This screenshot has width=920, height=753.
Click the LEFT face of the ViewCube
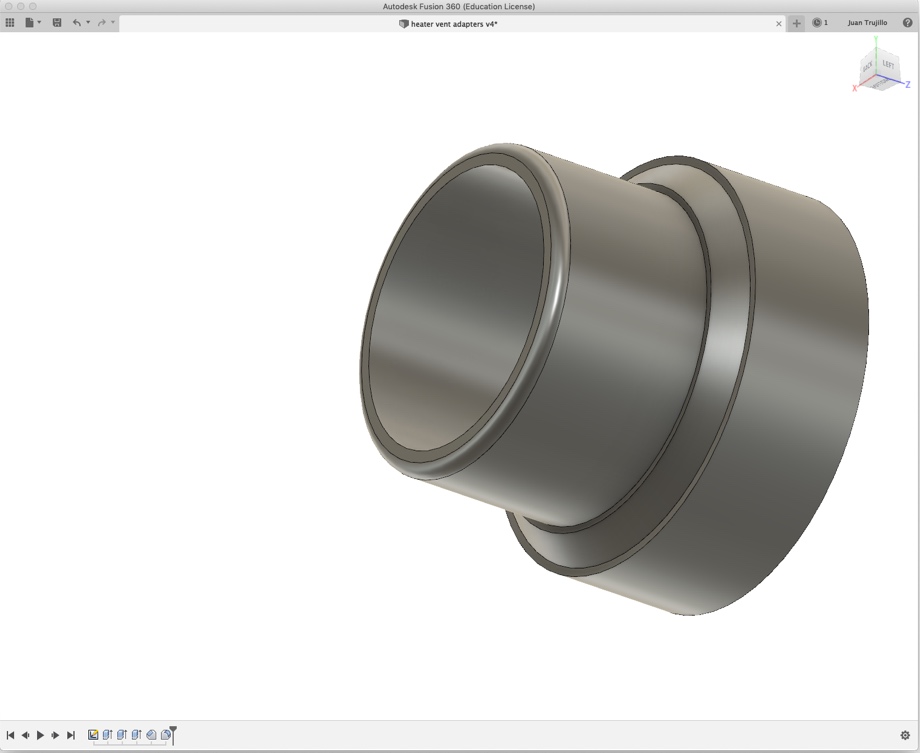888,65
